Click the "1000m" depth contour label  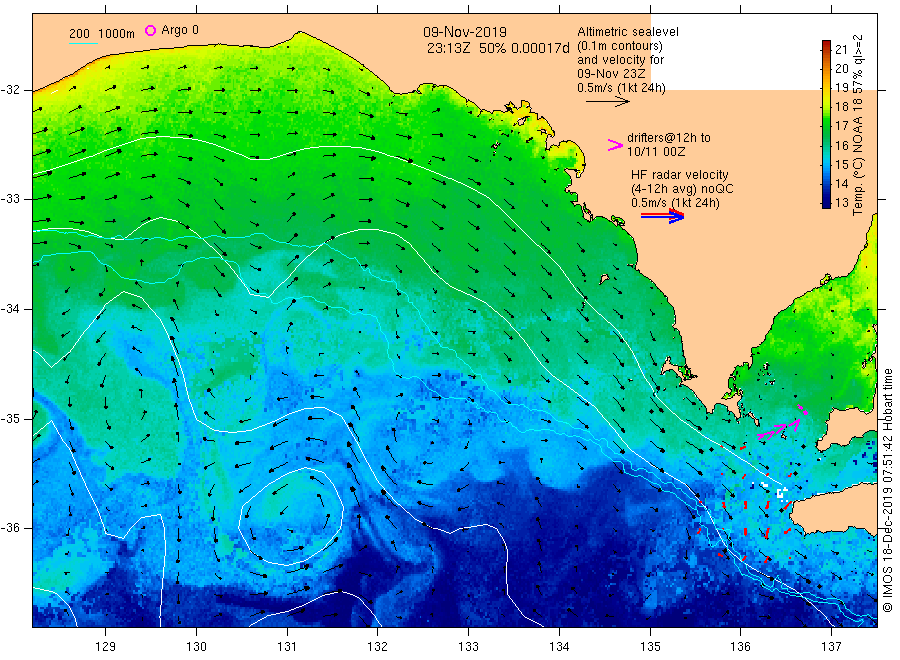(x=116, y=34)
